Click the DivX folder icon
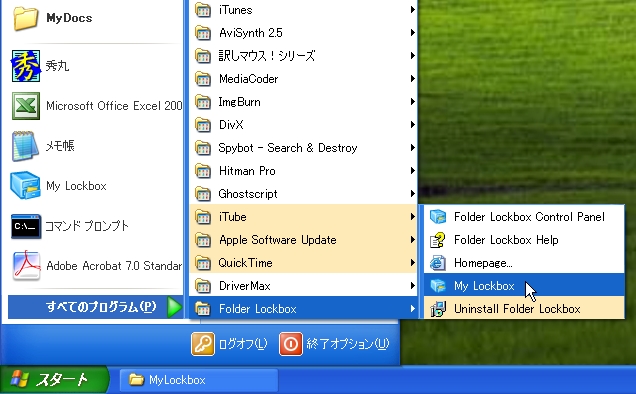This screenshot has width=636, height=394. (203, 125)
